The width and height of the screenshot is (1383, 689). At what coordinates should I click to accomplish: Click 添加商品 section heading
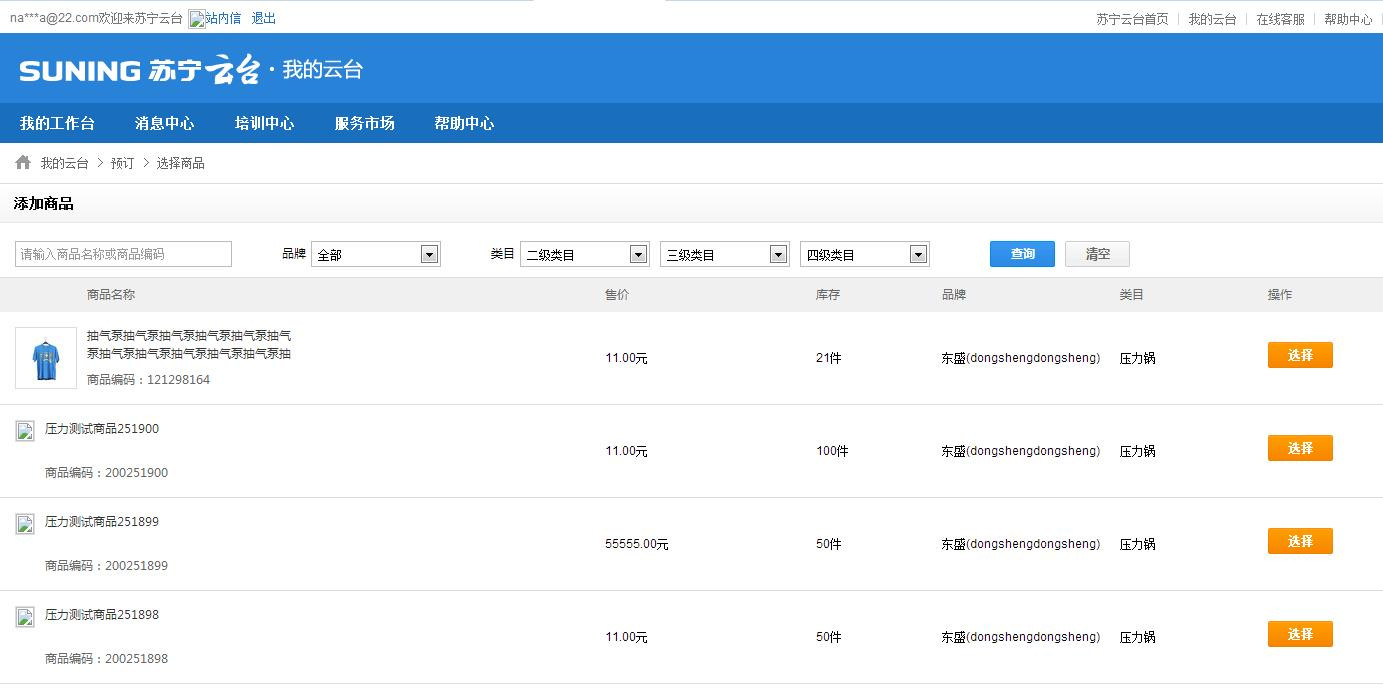[x=43, y=204]
